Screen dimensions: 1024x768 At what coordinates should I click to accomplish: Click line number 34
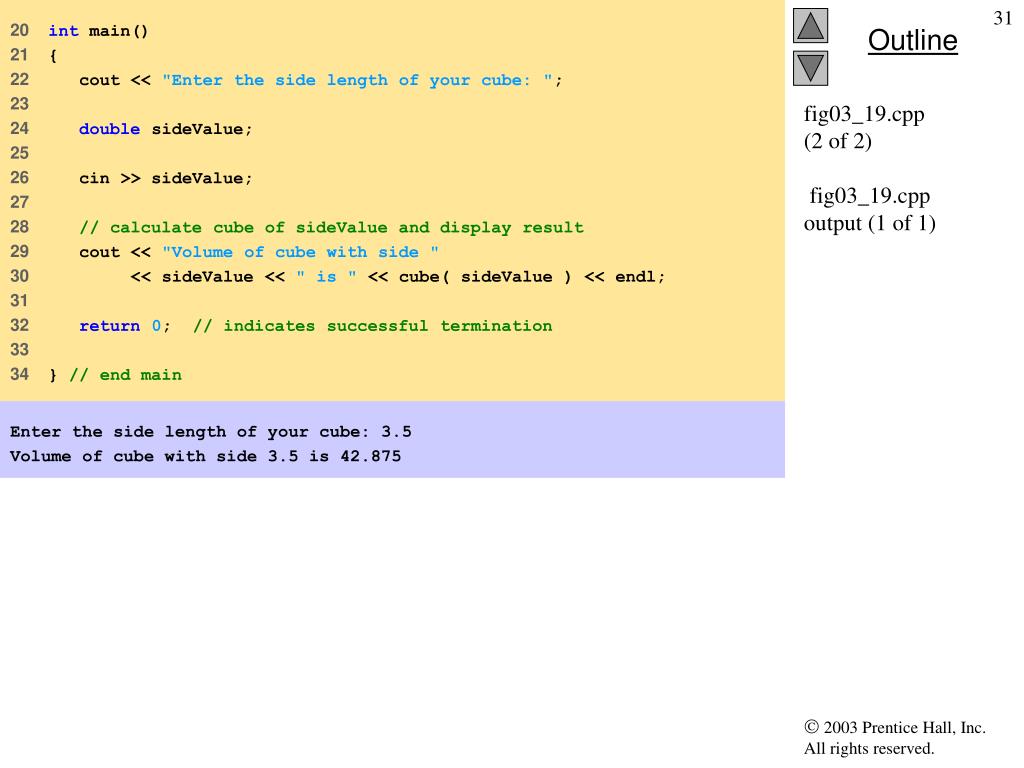coord(20,374)
